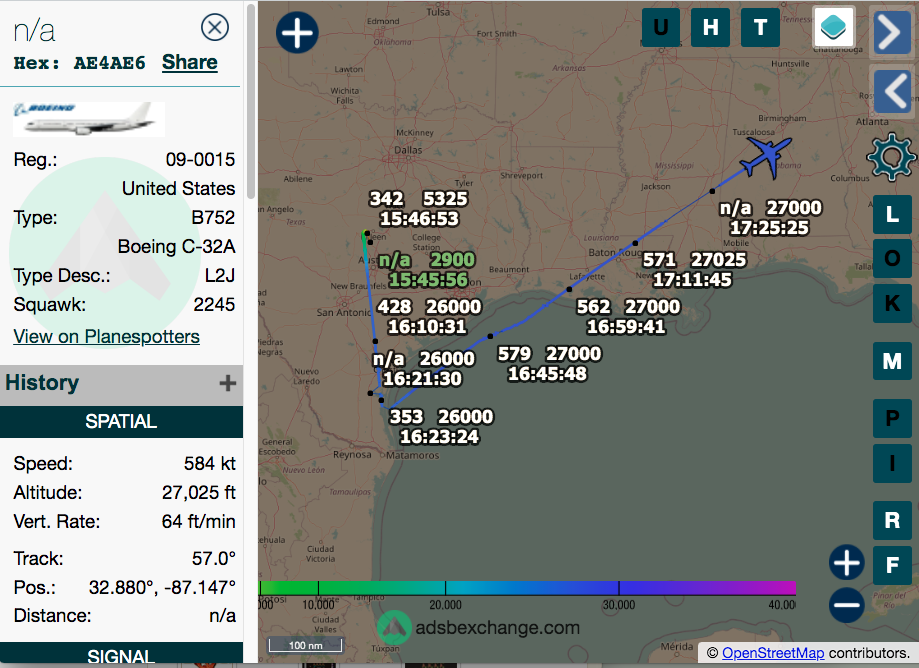Screen dimensions: 919x668
Task: Click the sidebar vertical scrollbar
Action: pyautogui.click(x=251, y=101)
